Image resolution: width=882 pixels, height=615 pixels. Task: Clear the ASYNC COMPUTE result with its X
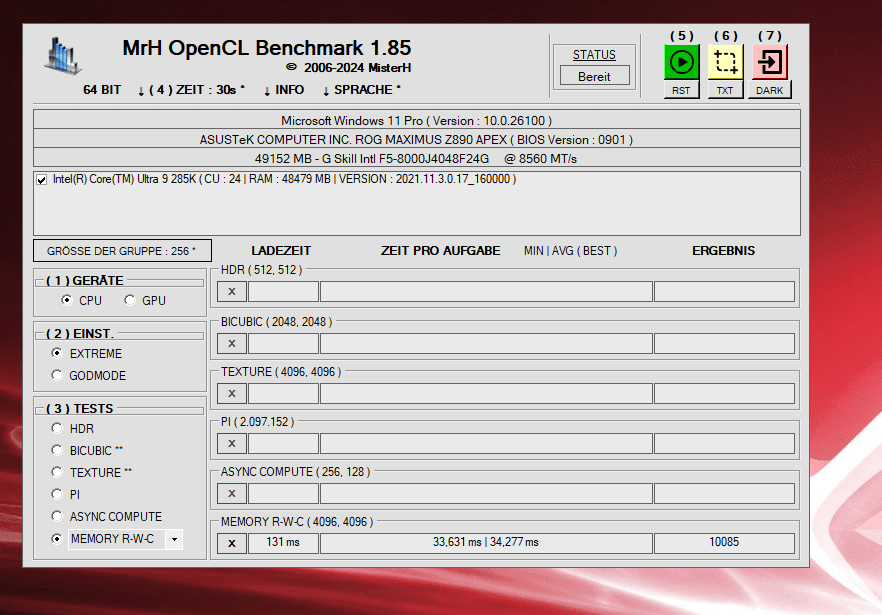232,493
